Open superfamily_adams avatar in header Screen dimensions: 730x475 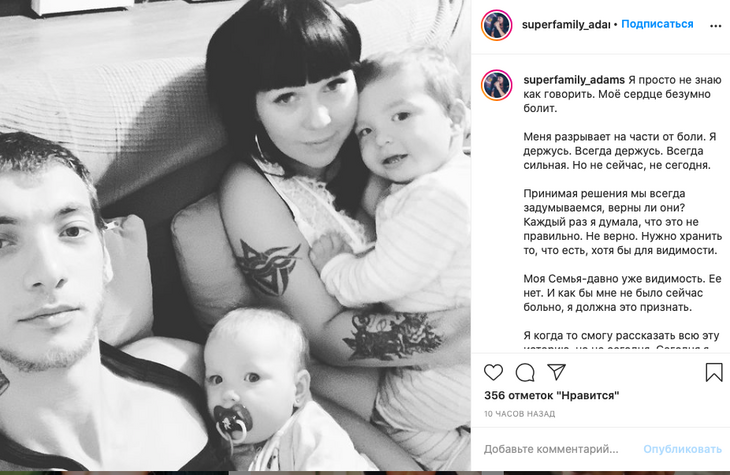497,25
